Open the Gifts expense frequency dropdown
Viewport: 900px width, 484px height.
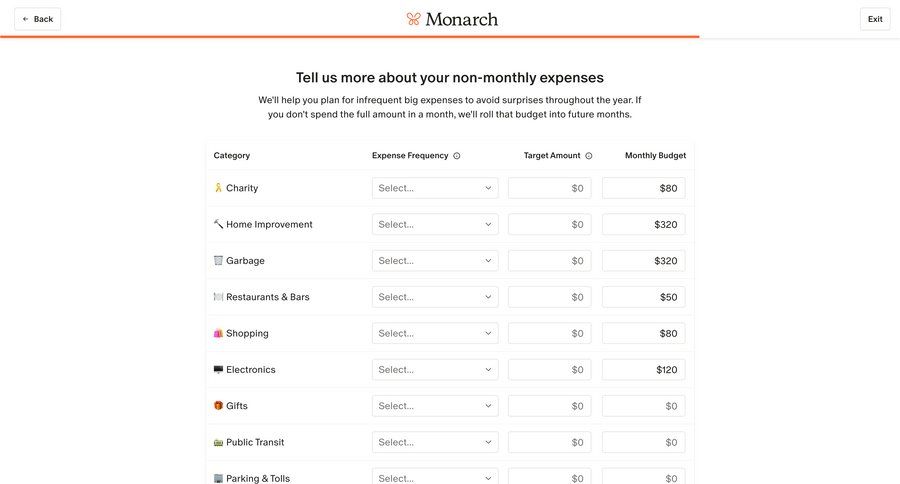[435, 406]
